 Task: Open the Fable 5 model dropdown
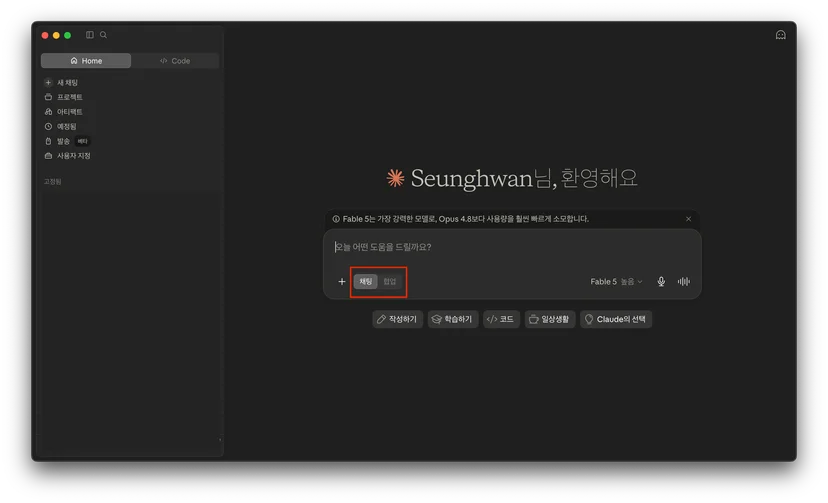click(x=616, y=281)
